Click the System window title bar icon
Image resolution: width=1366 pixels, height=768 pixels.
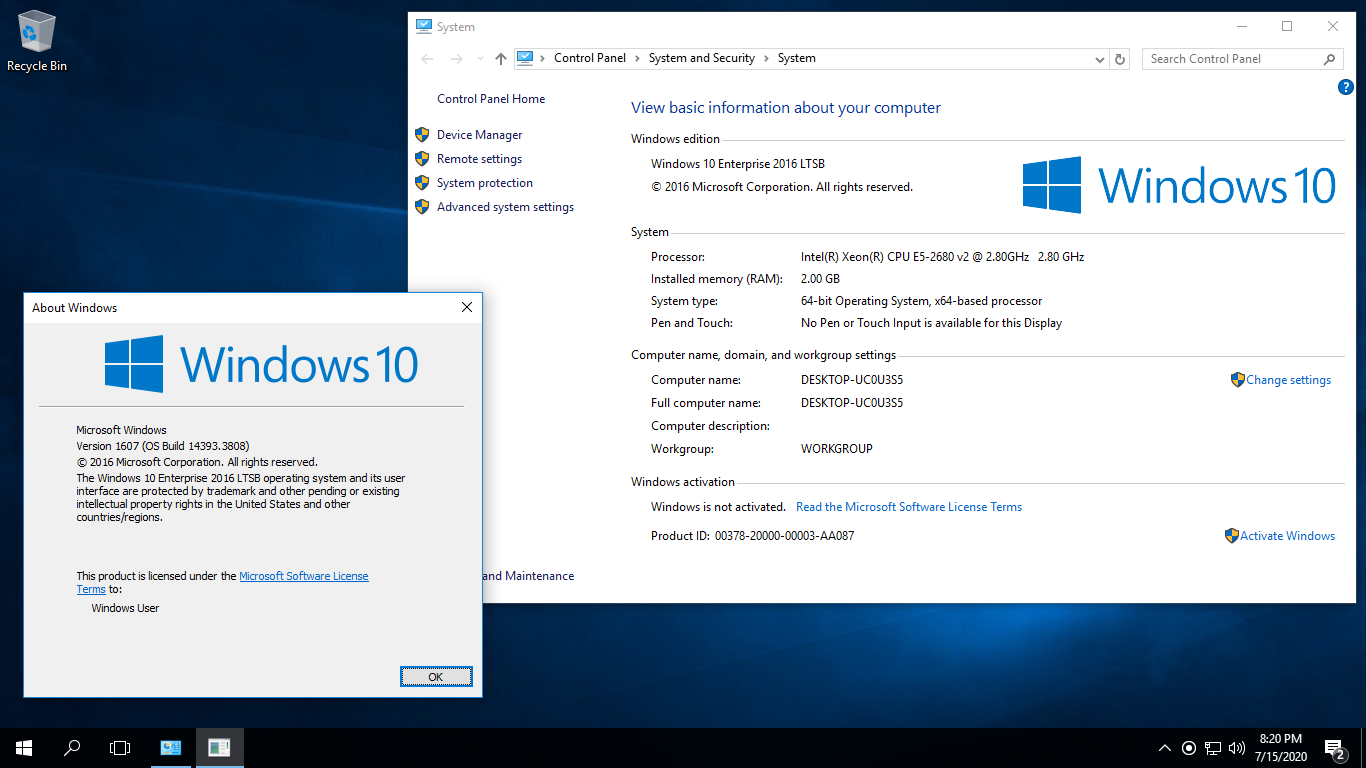(x=424, y=27)
